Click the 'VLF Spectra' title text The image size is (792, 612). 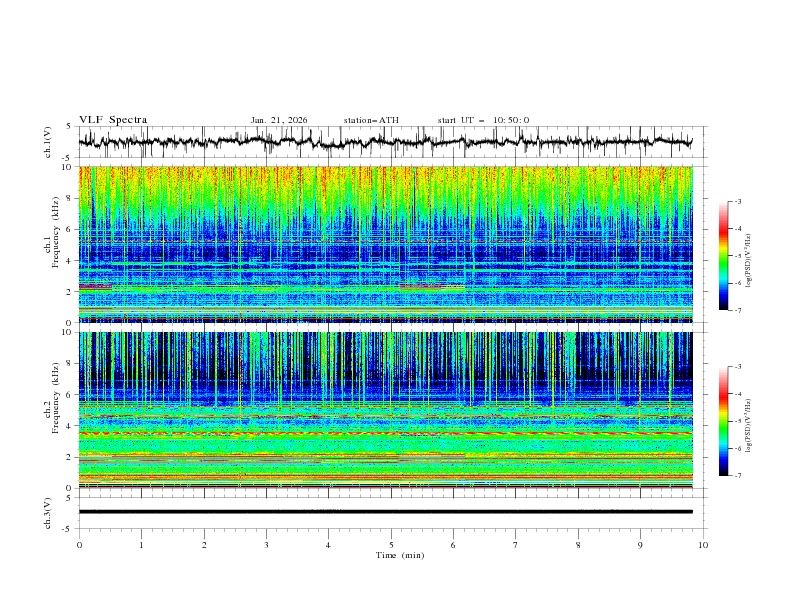pyautogui.click(x=113, y=120)
